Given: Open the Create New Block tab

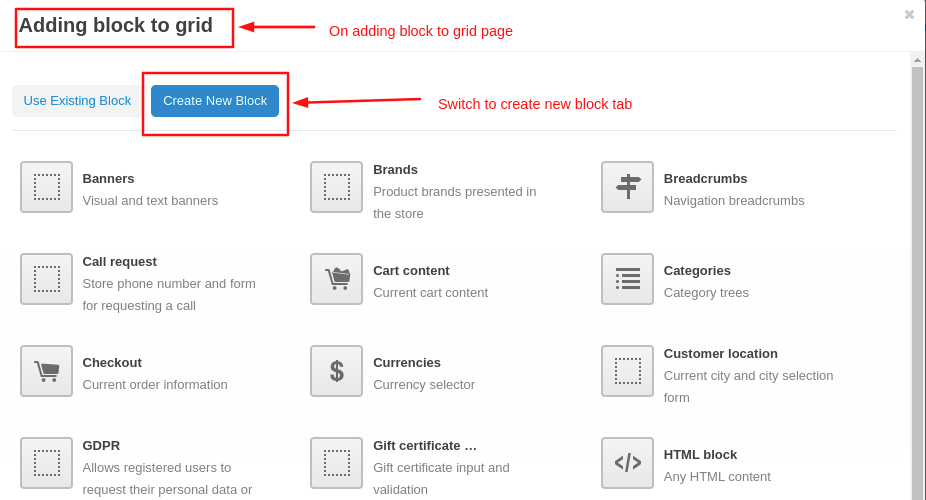Looking at the screenshot, I should (215, 101).
